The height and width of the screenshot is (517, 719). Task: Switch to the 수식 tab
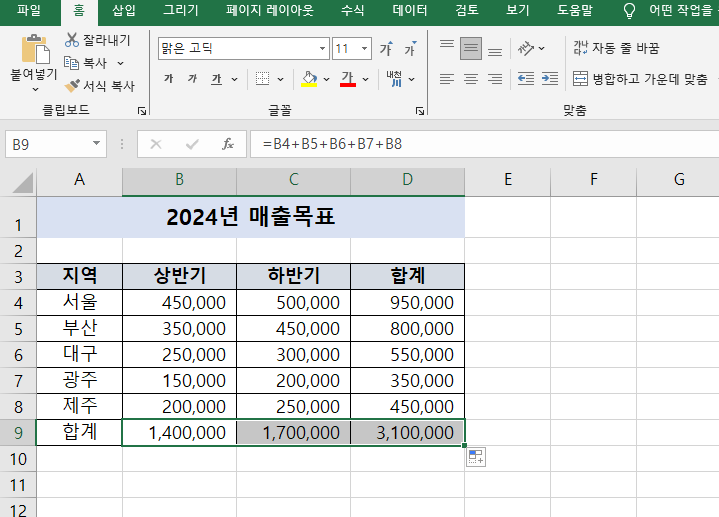pos(353,10)
